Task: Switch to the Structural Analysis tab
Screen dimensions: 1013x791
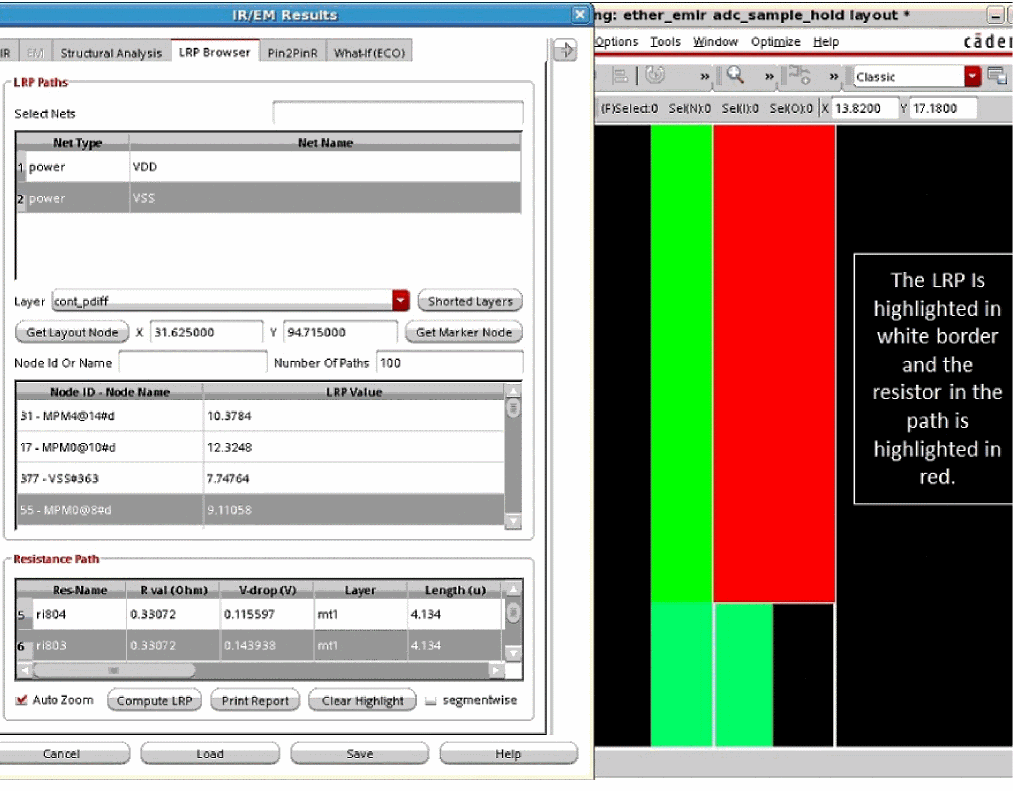Action: coord(111,53)
